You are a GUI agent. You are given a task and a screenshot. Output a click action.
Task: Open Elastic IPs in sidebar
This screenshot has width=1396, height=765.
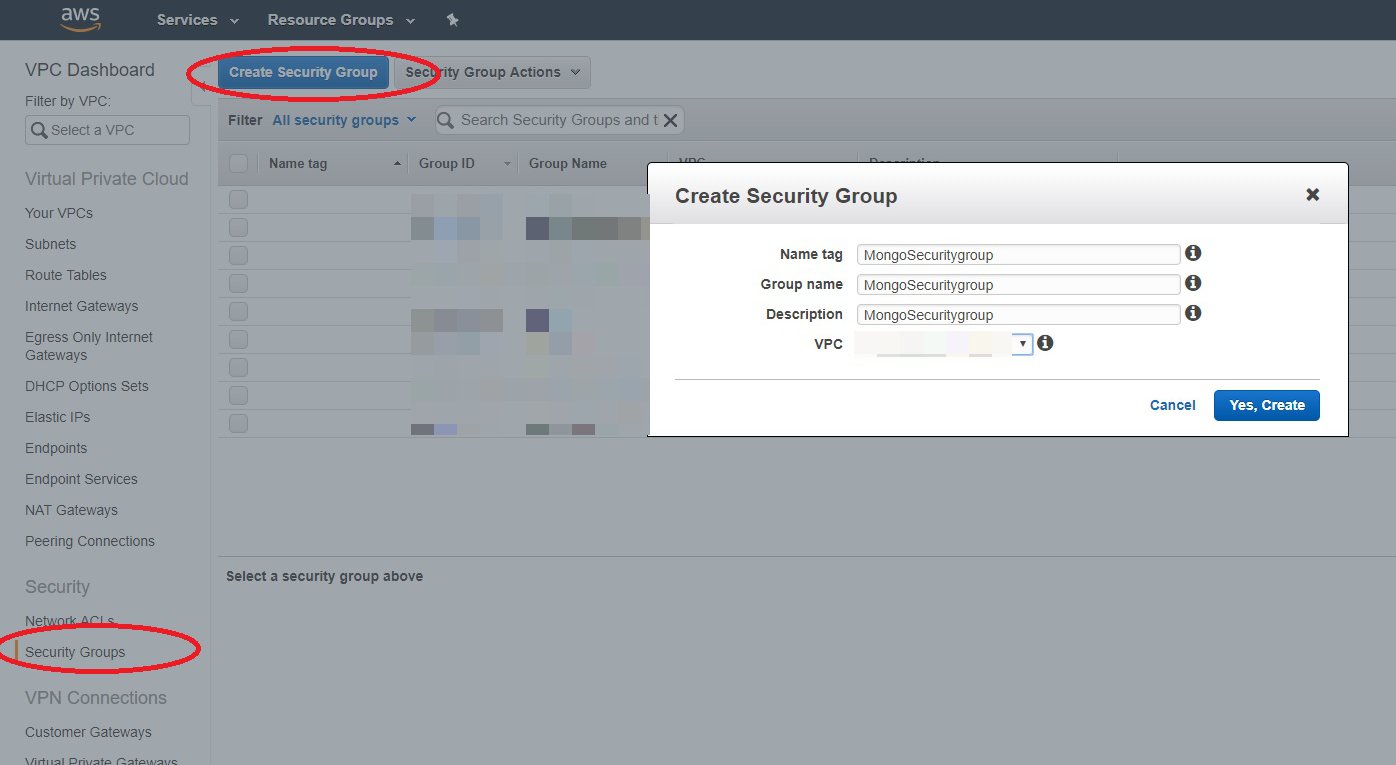click(58, 417)
